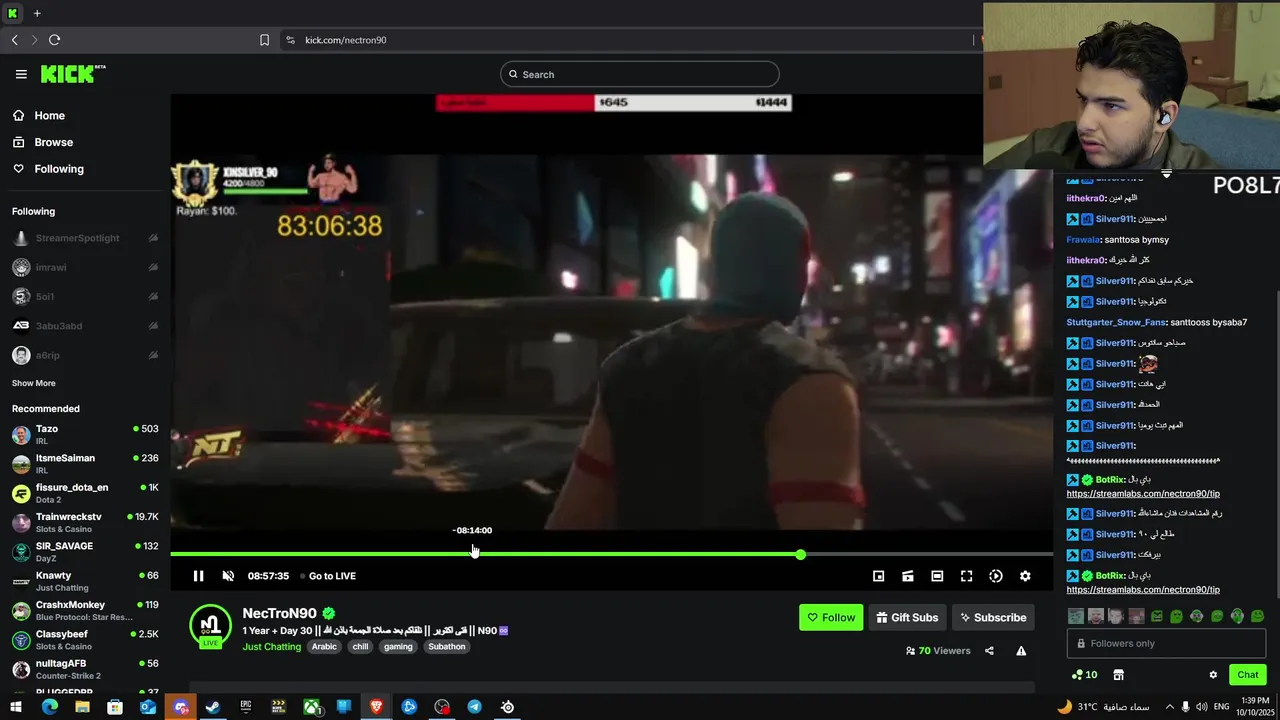This screenshot has width=1280, height=720.
Task: Share the stream via the share icon
Action: (989, 651)
